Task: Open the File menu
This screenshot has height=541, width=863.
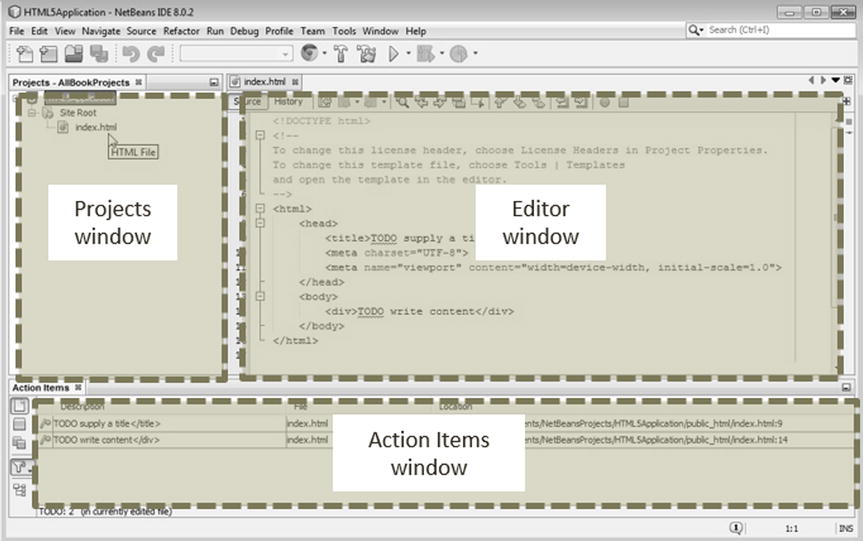Action: coord(17,31)
